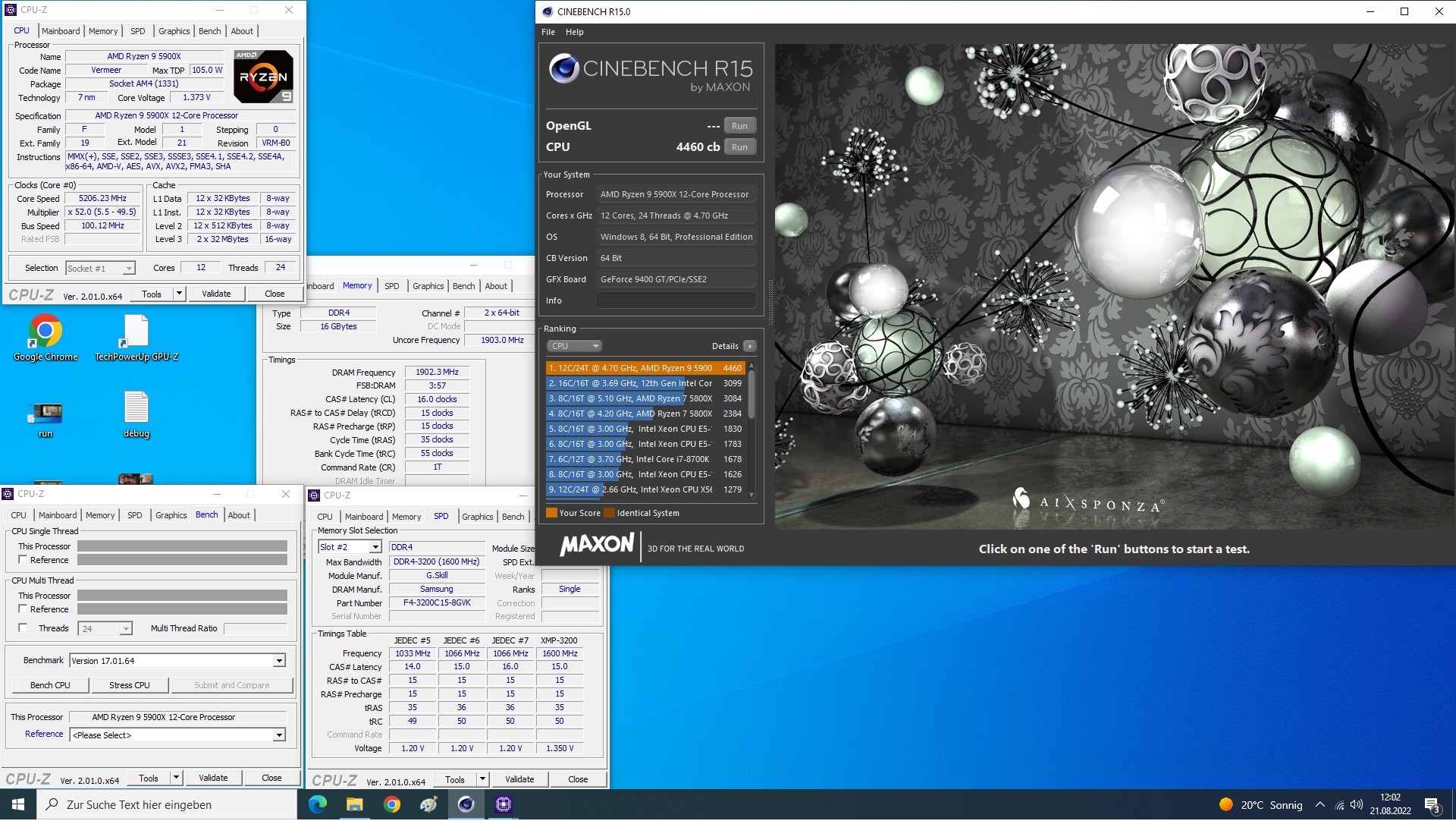Click the Info field in Cinebench
Image resolution: width=1456 pixels, height=821 pixels.
point(676,301)
